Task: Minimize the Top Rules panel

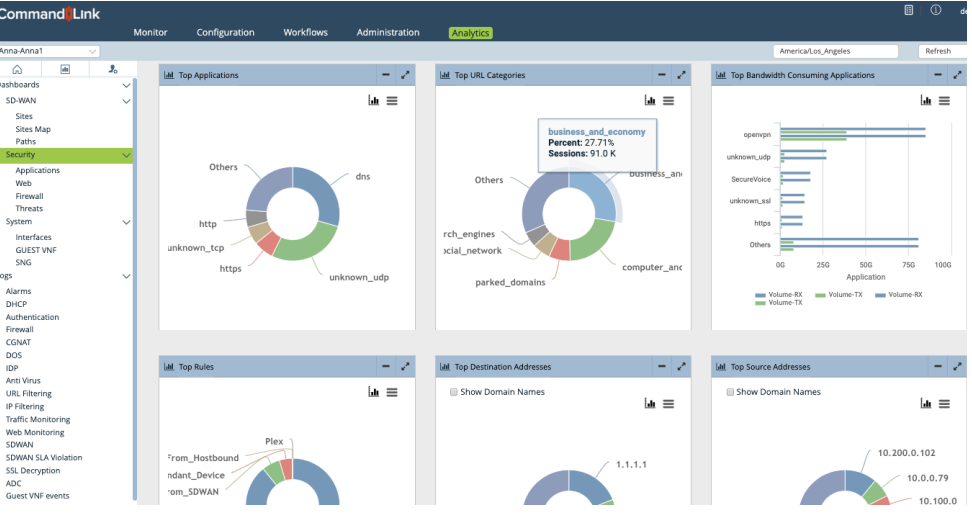Action: (386, 366)
